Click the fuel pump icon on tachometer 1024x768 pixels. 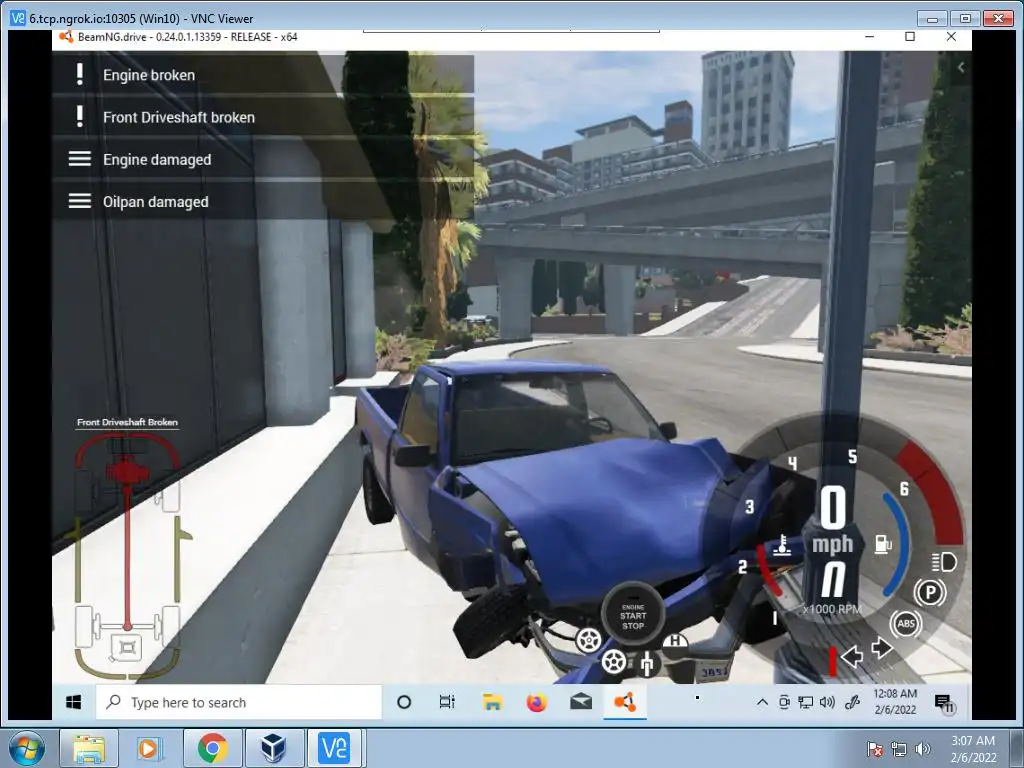point(883,543)
